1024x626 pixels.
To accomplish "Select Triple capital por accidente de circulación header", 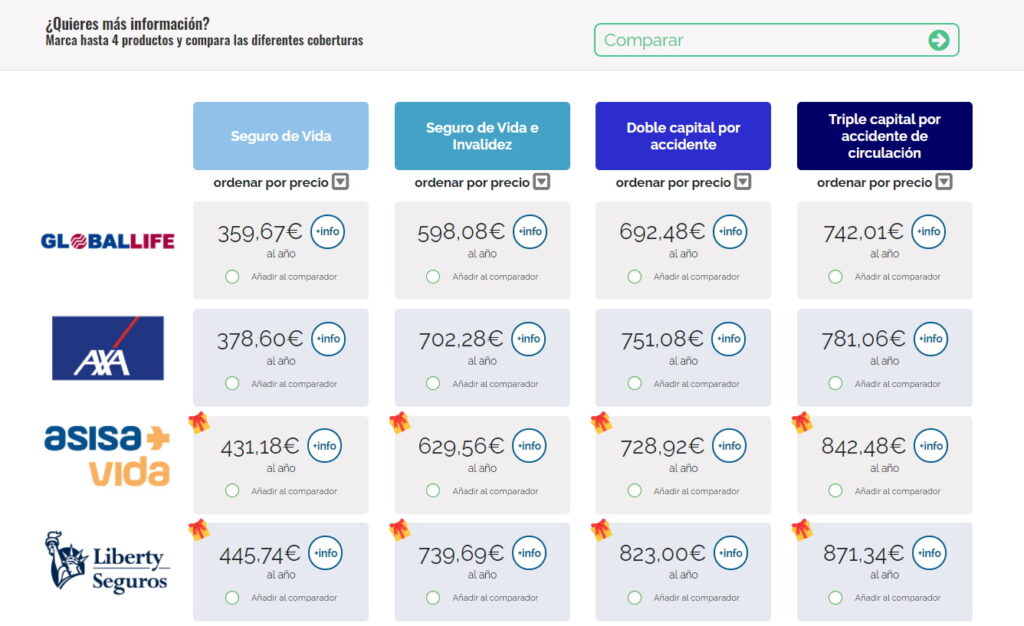I will (884, 136).
